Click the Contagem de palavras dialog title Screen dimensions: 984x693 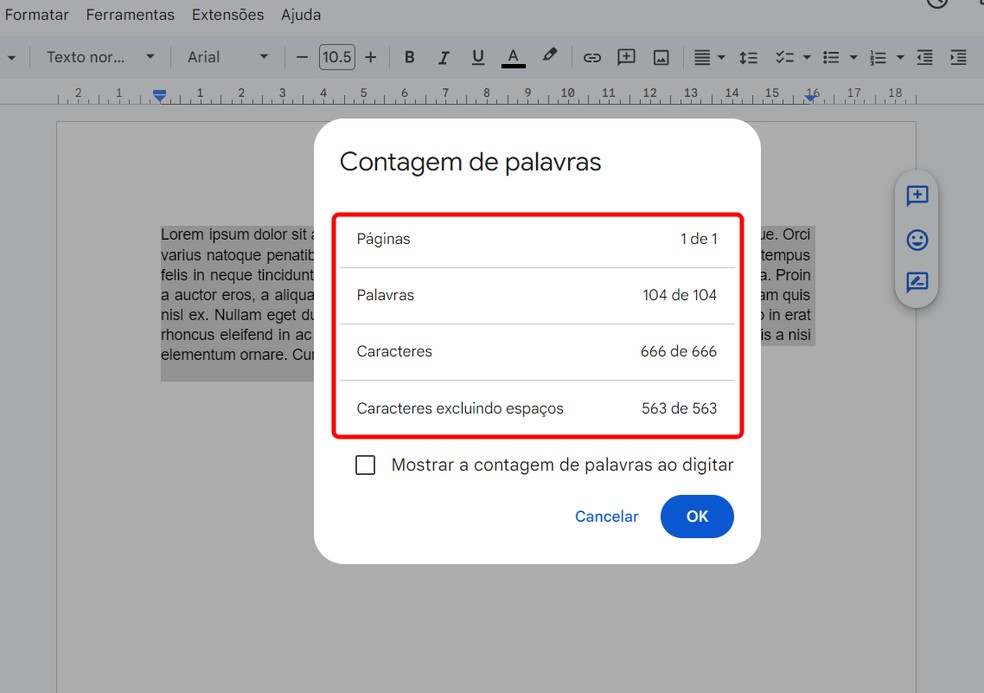470,162
